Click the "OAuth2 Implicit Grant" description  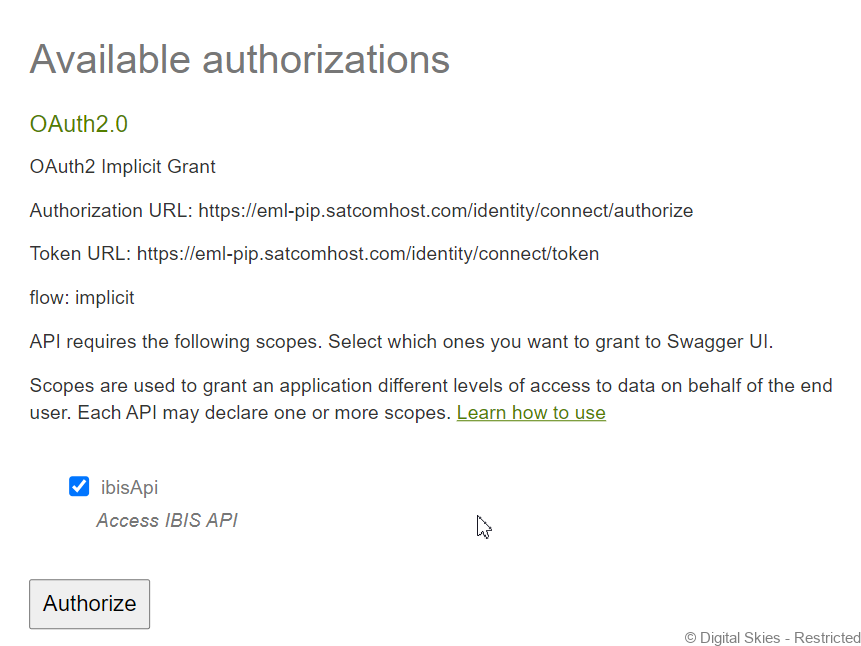click(x=123, y=167)
